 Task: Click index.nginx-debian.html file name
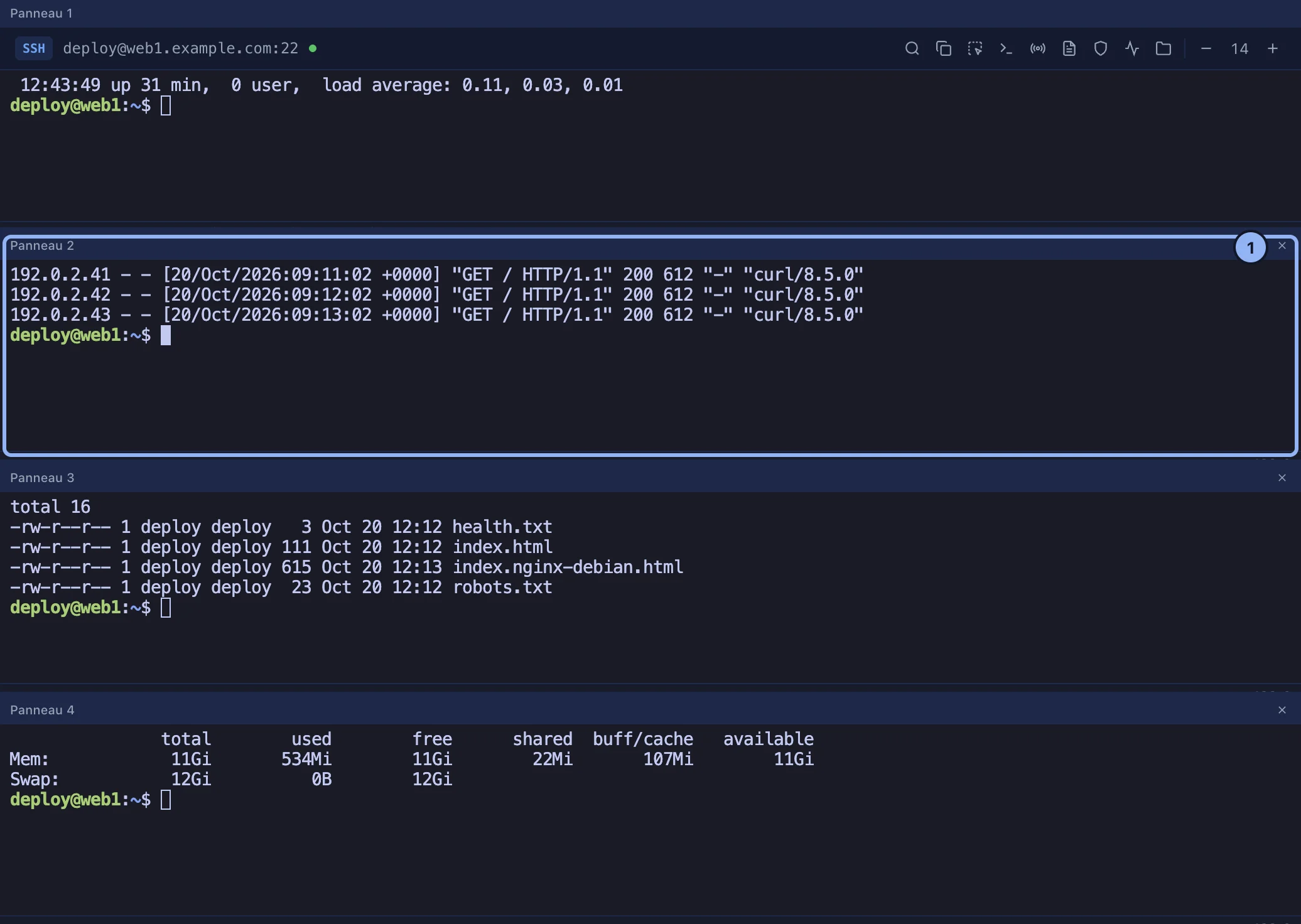(568, 567)
